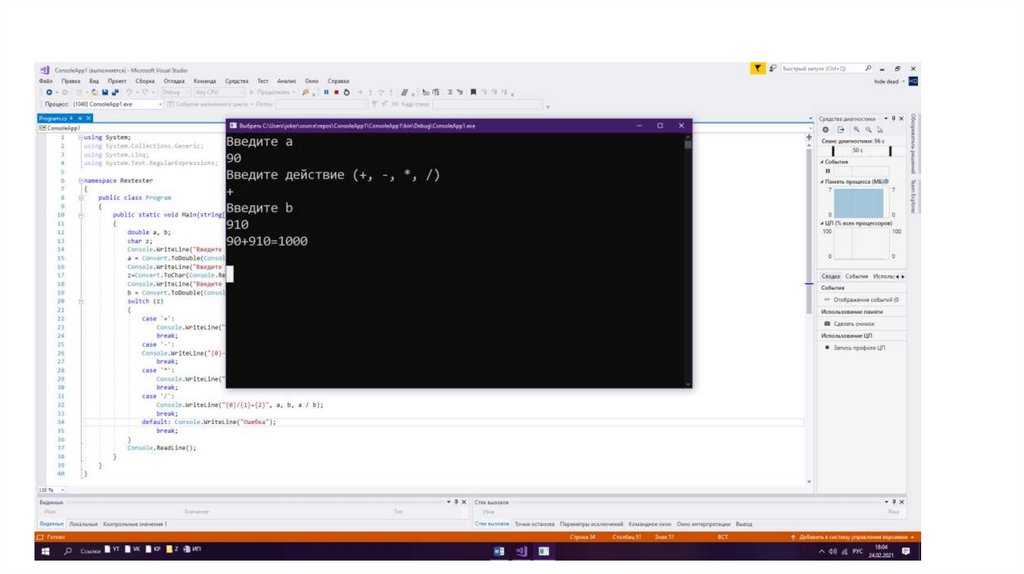1024x574 pixels.
Task: Open the Правка menu
Action: pyautogui.click(x=71, y=81)
